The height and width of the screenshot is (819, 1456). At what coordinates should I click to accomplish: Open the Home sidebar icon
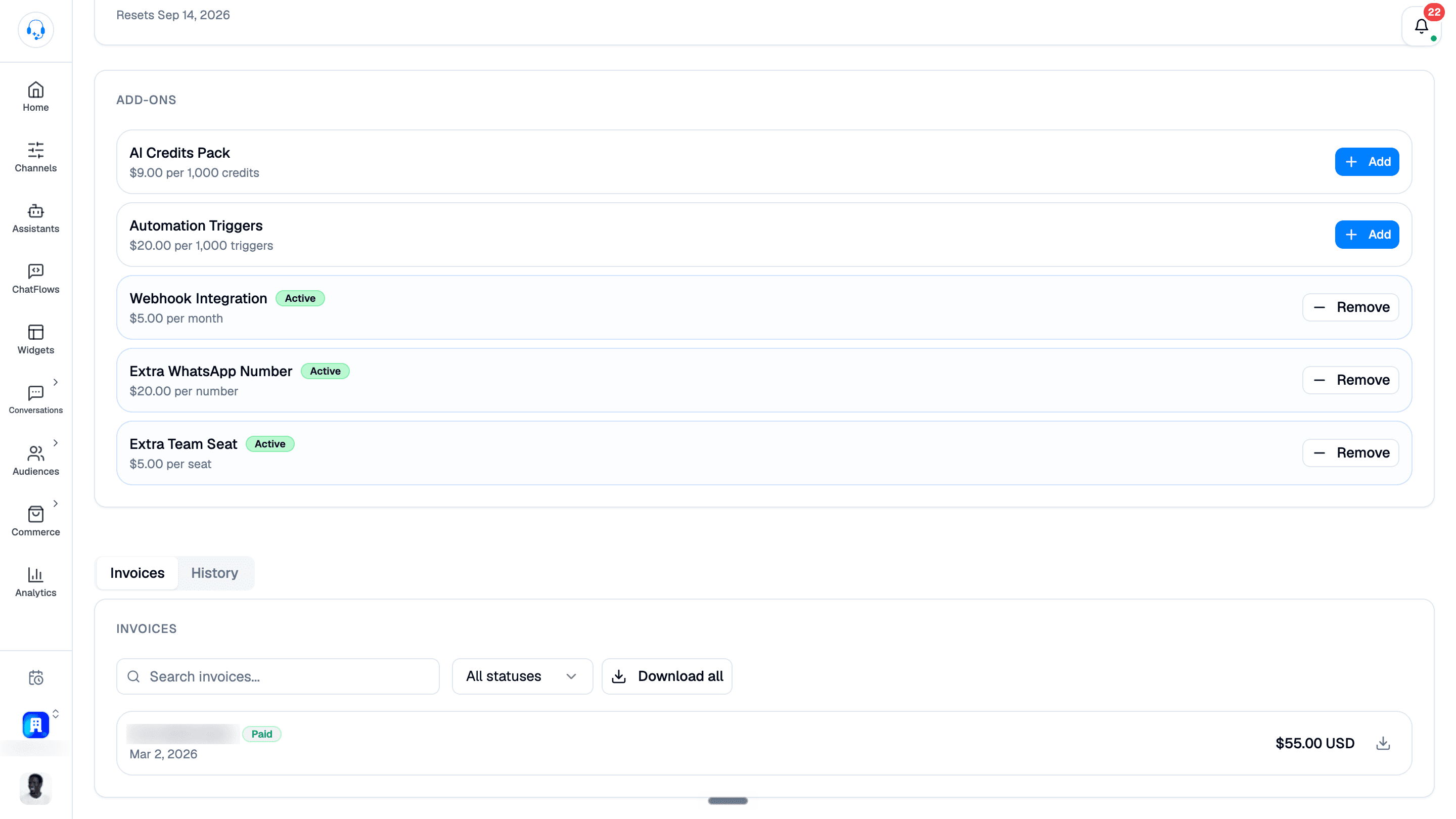[35, 97]
